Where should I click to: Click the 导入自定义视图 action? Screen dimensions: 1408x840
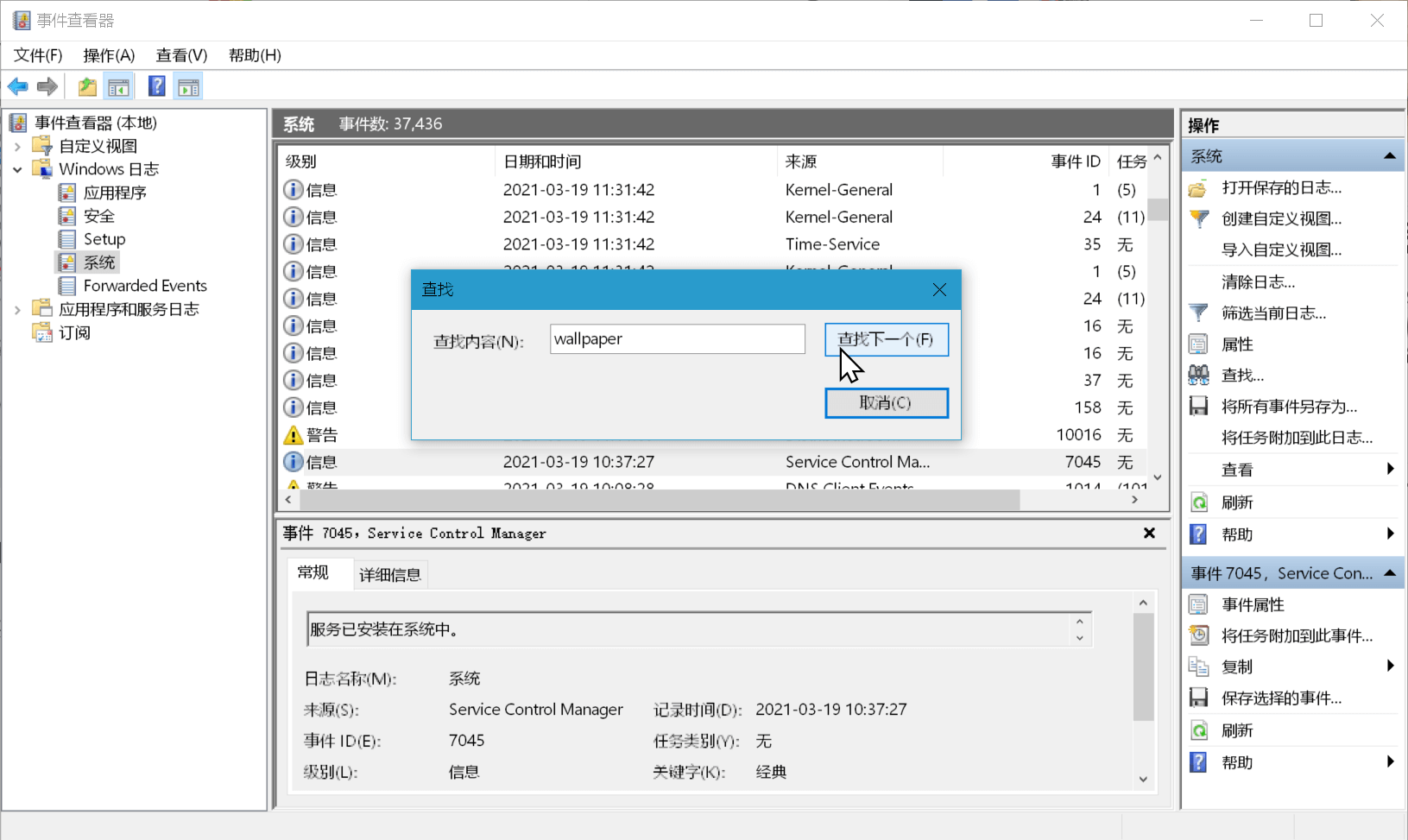coord(1279,249)
